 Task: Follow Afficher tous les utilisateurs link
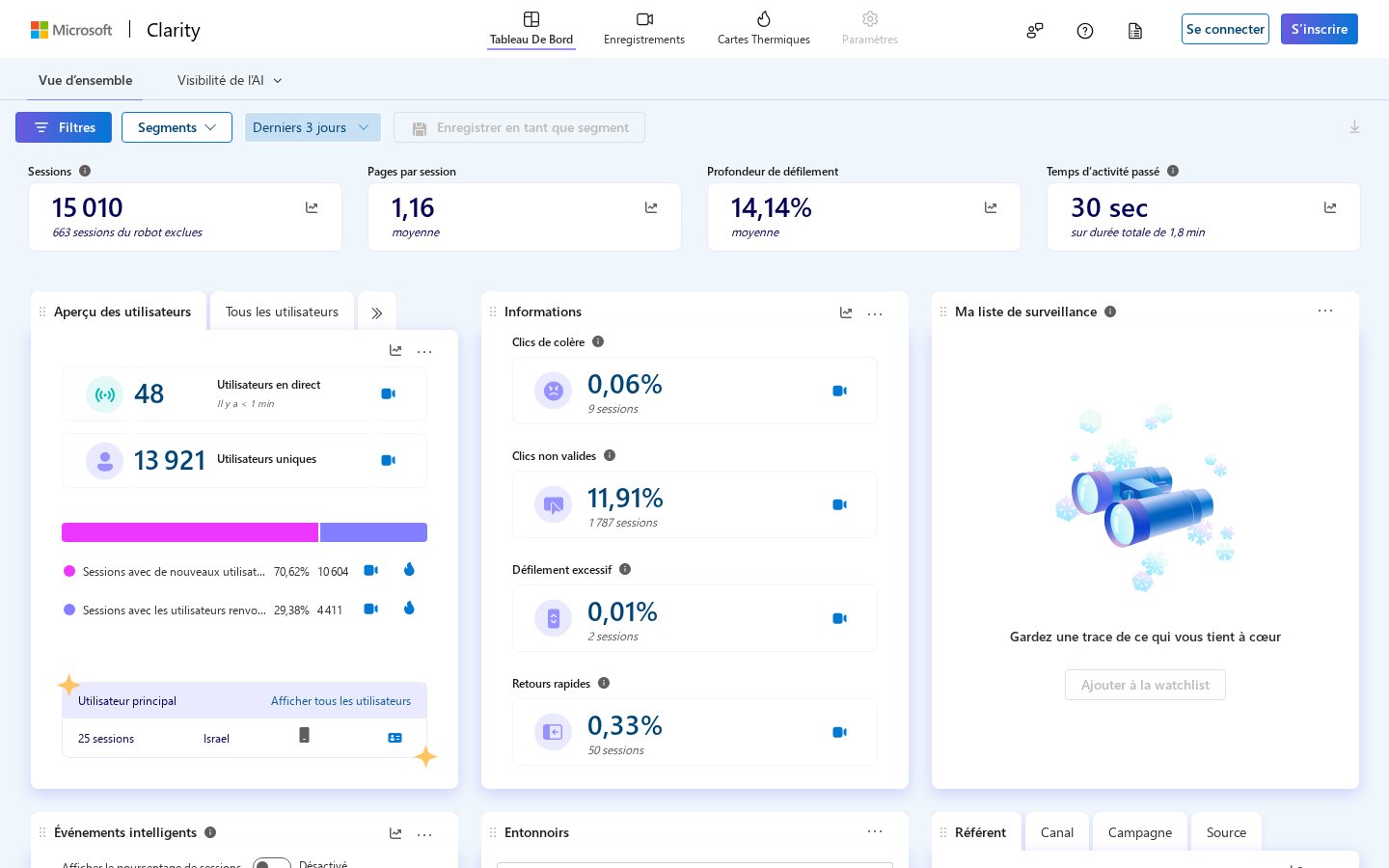click(340, 701)
